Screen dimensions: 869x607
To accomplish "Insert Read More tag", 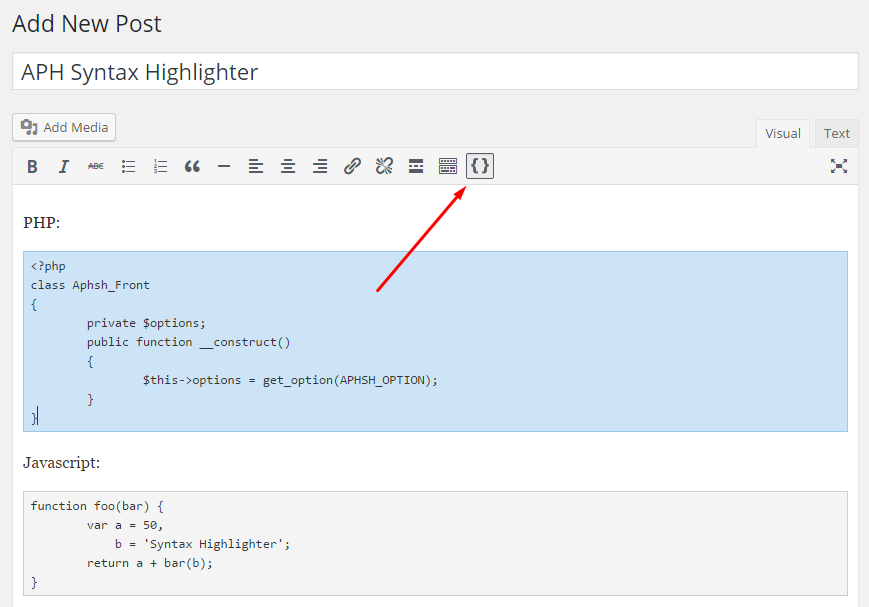I will tap(416, 166).
